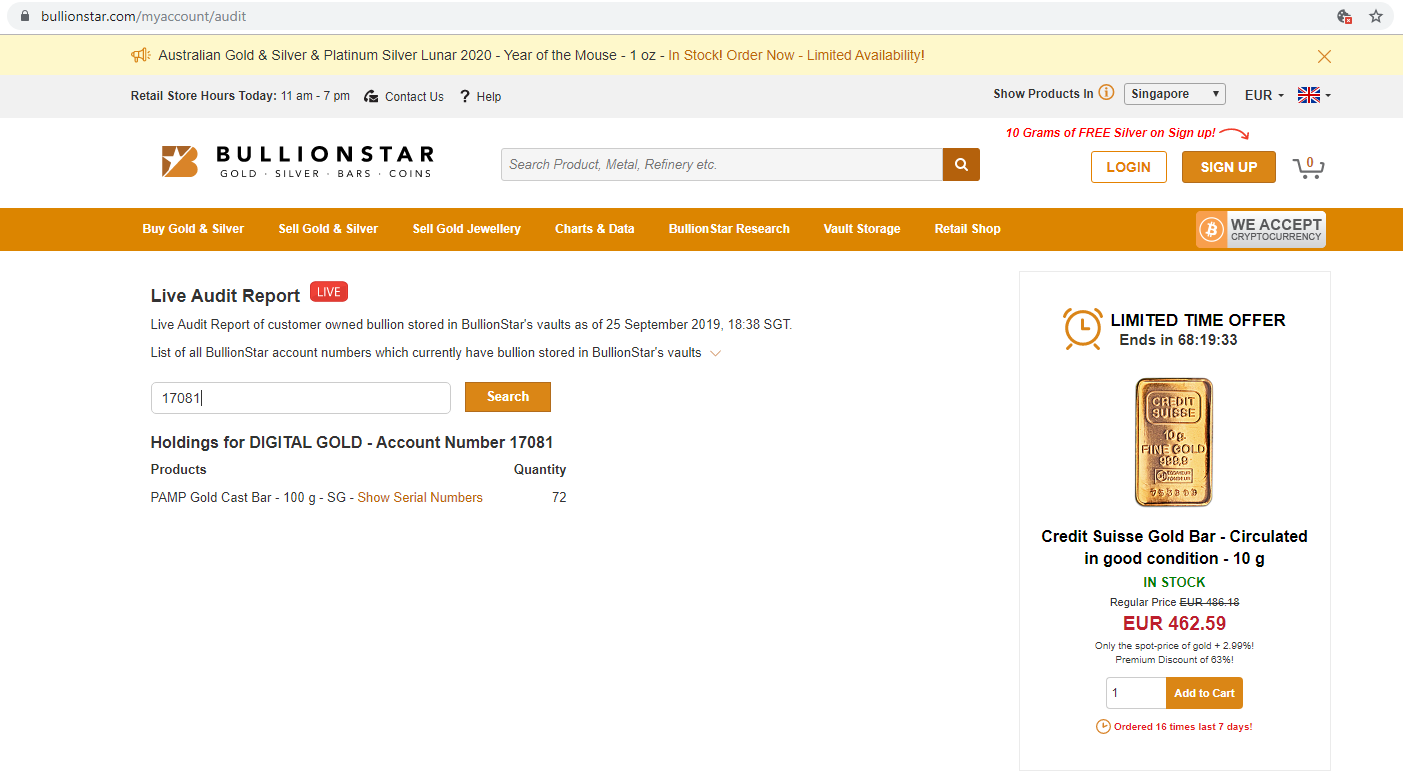Image resolution: width=1403 pixels, height=778 pixels.
Task: Click the Contact Us phone icon
Action: 371,96
